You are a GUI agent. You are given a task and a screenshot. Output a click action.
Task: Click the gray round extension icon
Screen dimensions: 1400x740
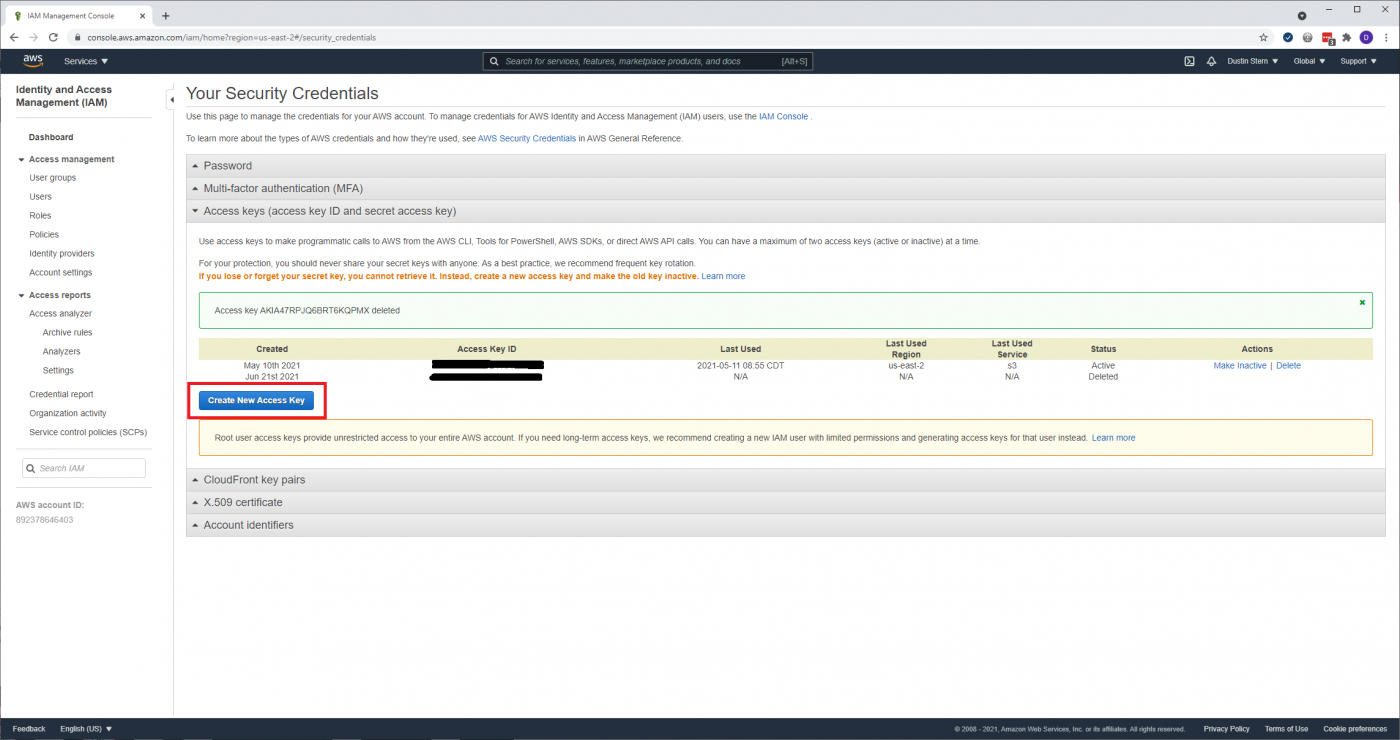pos(1307,37)
